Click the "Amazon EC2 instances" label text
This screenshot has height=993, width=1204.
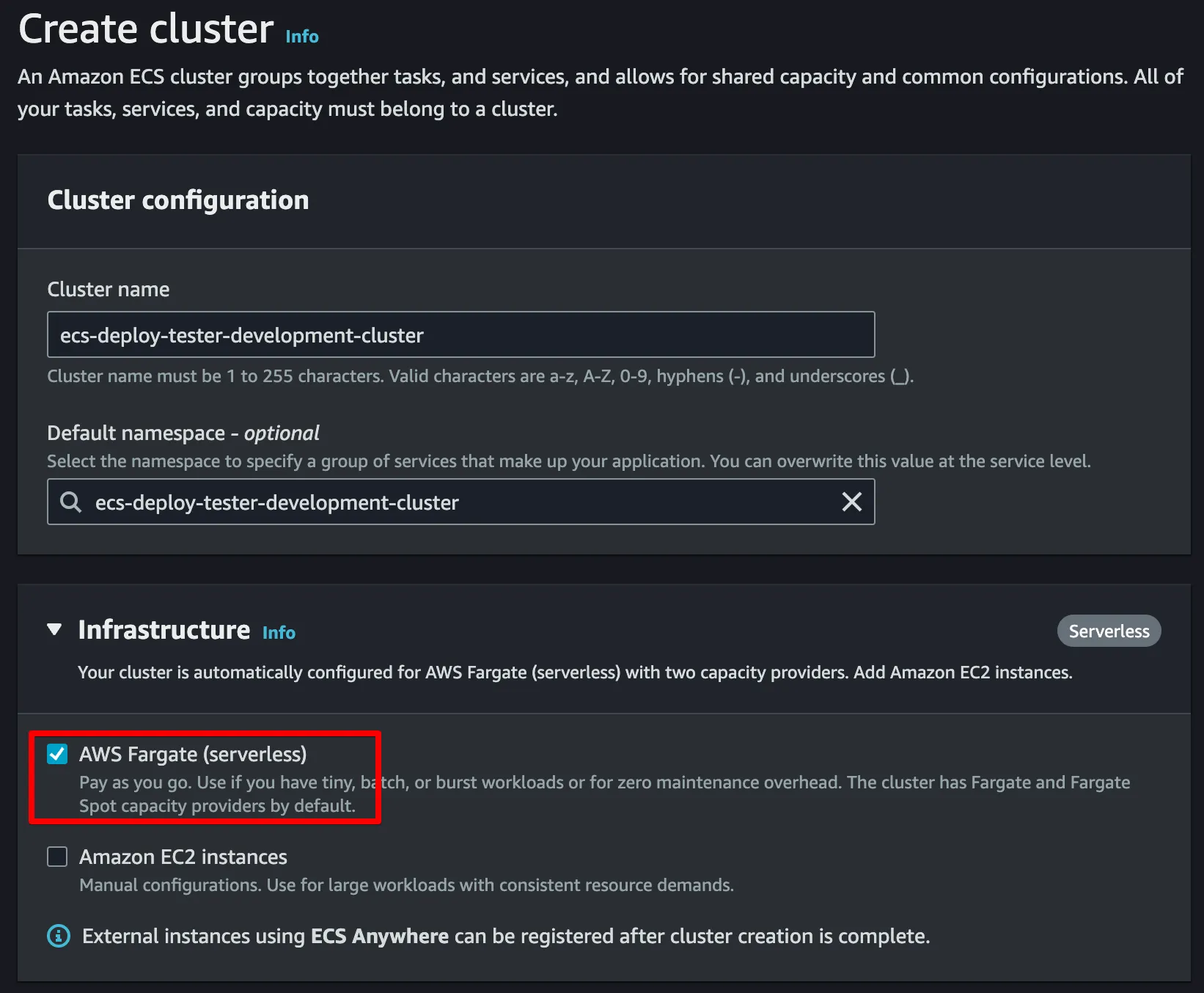pyautogui.click(x=183, y=857)
